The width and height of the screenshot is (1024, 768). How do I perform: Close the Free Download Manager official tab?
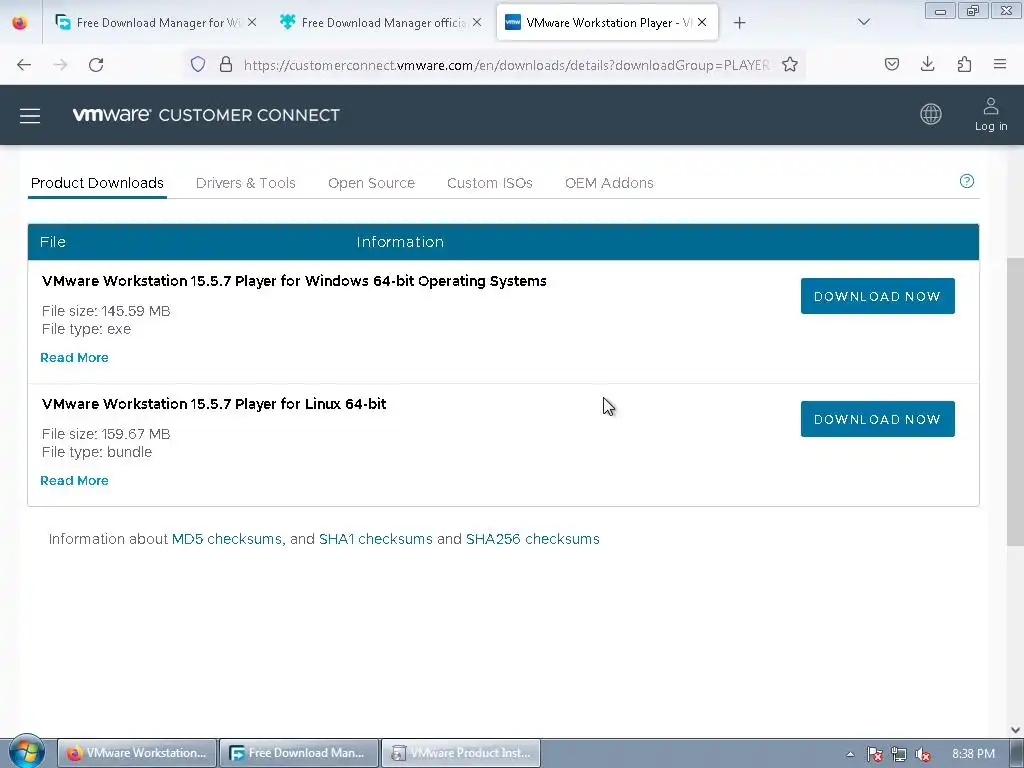tap(477, 22)
